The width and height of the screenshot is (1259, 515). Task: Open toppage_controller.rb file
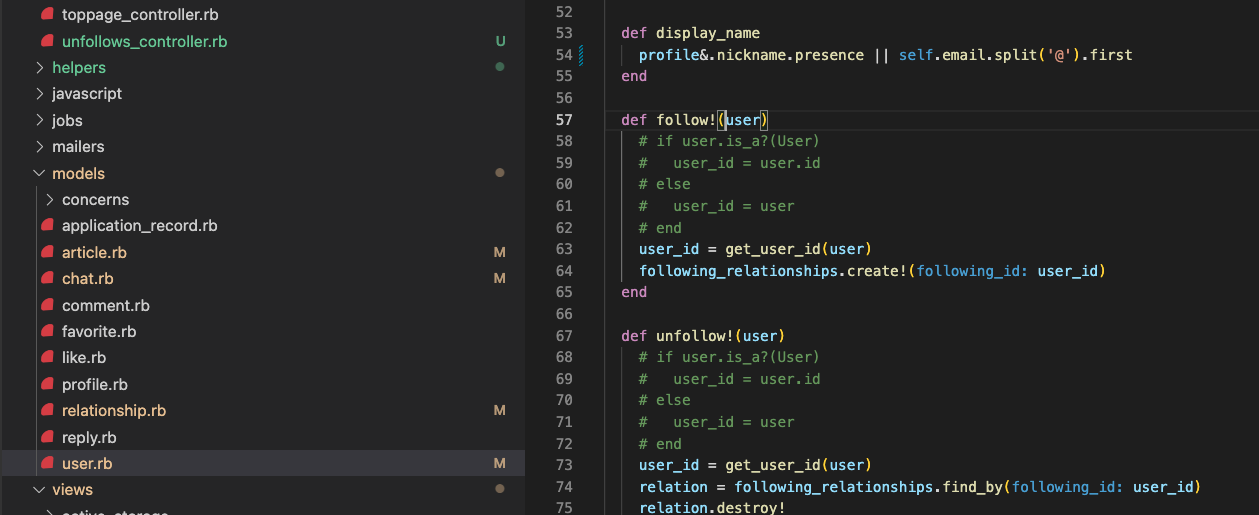[140, 15]
